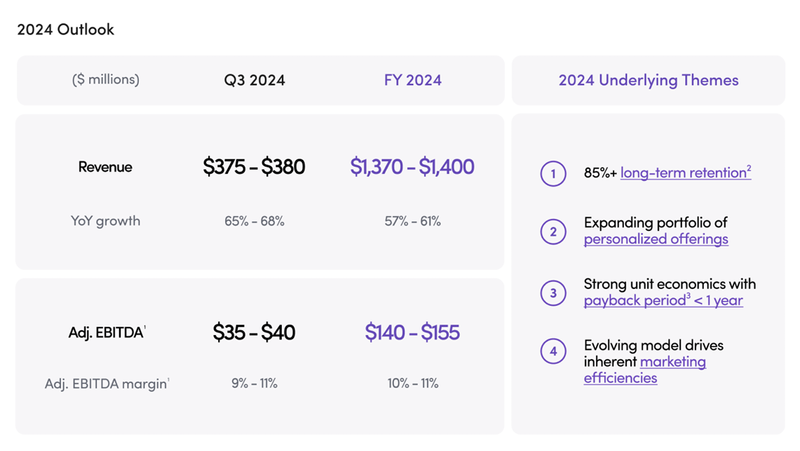This screenshot has width=800, height=451.
Task: Click the Revenue row label
Action: (x=105, y=167)
